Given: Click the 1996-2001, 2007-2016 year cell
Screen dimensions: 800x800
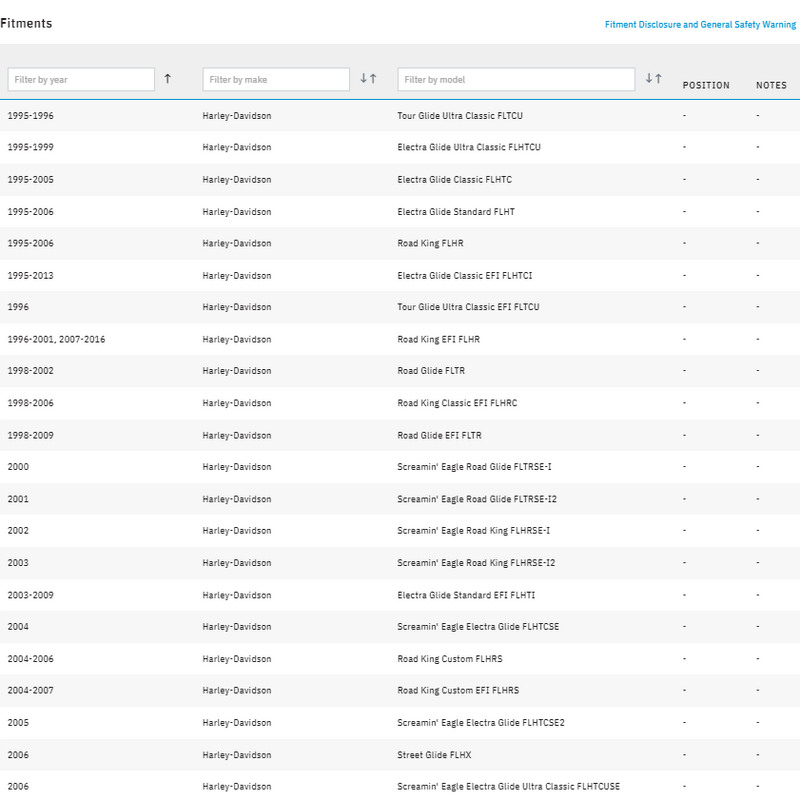Looking at the screenshot, I should point(56,340).
